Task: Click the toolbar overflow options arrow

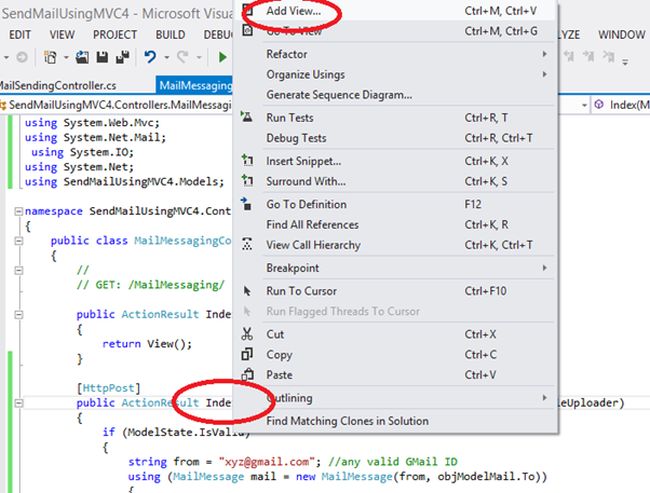Action: [x=625, y=62]
